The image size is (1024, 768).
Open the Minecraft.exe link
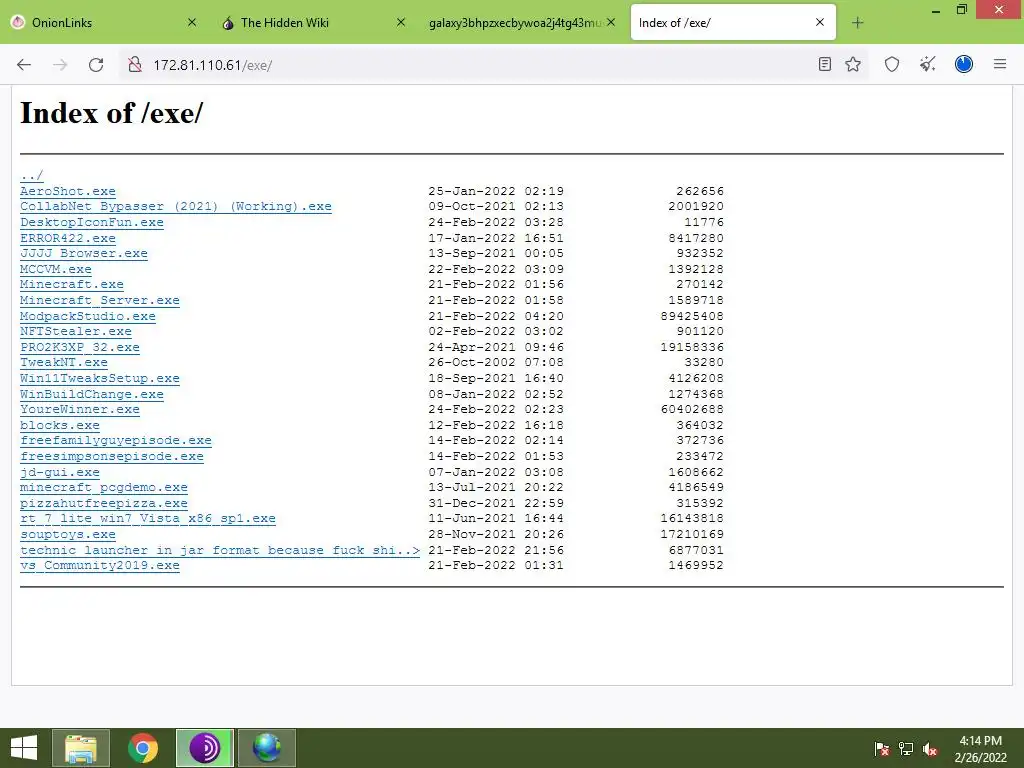point(72,284)
